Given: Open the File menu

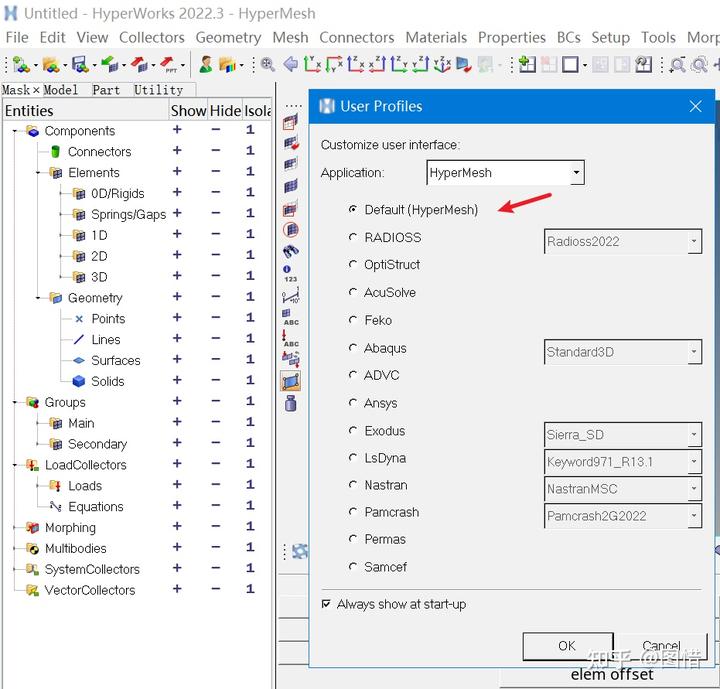Looking at the screenshot, I should pyautogui.click(x=17, y=37).
